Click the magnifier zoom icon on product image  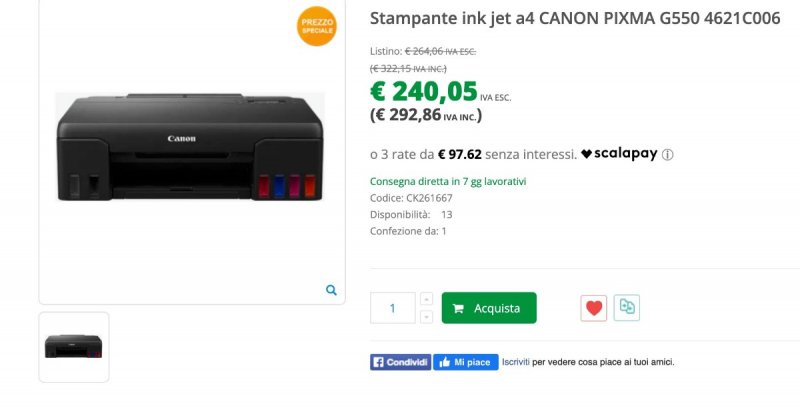pyautogui.click(x=331, y=290)
